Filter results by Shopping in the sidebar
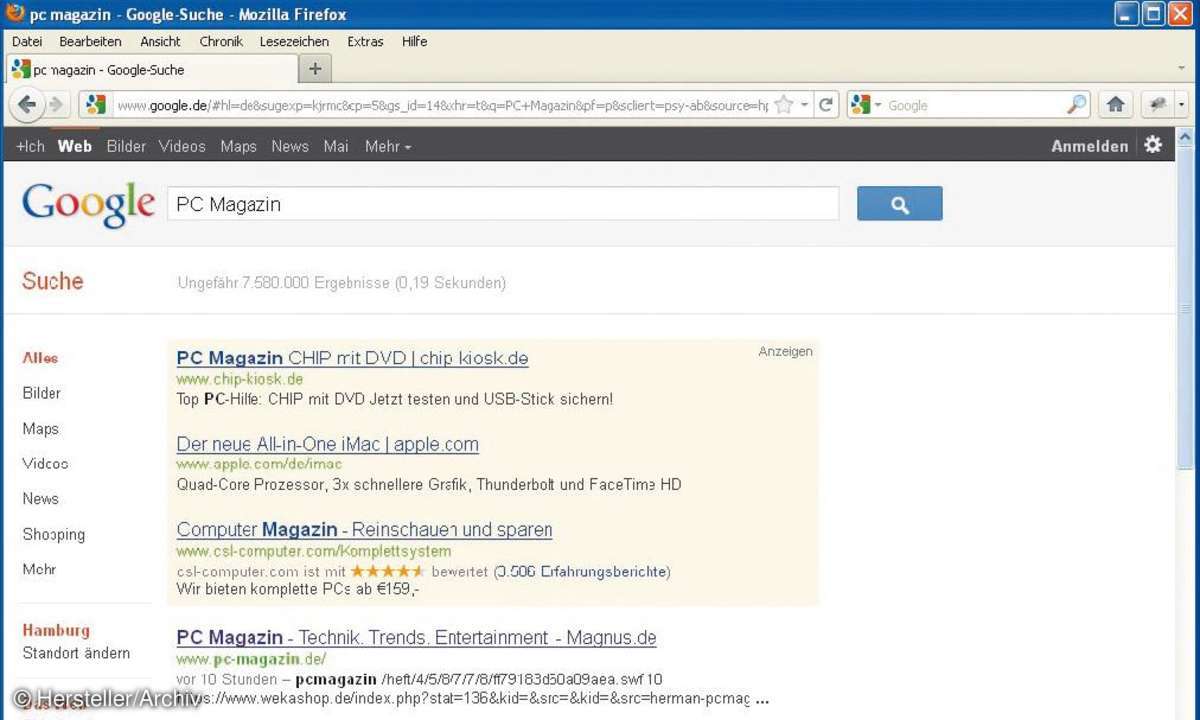 click(54, 534)
